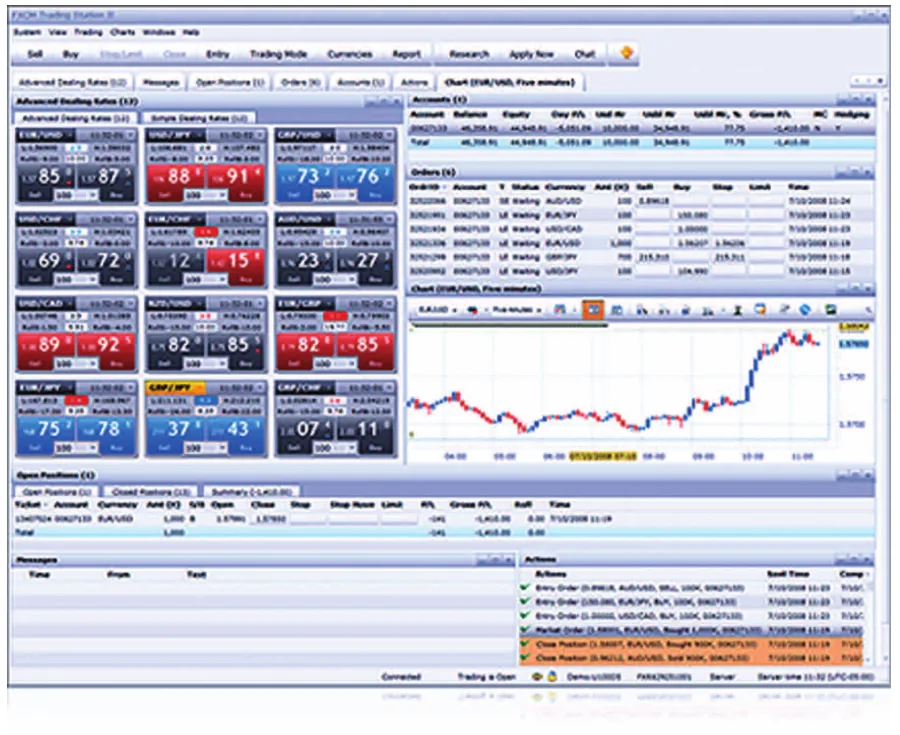This screenshot has width=900, height=735.
Task: Open the GBP/USD tile amount dropdown
Action: (x=335, y=195)
